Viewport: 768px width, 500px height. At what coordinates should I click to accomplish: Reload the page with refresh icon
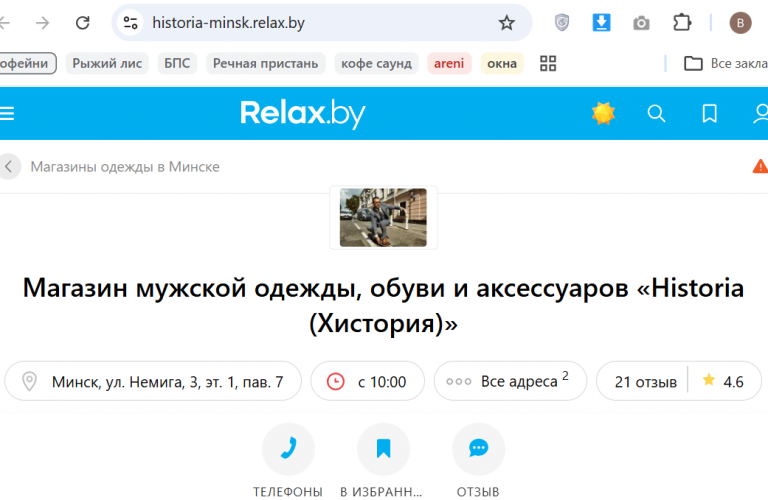(82, 23)
